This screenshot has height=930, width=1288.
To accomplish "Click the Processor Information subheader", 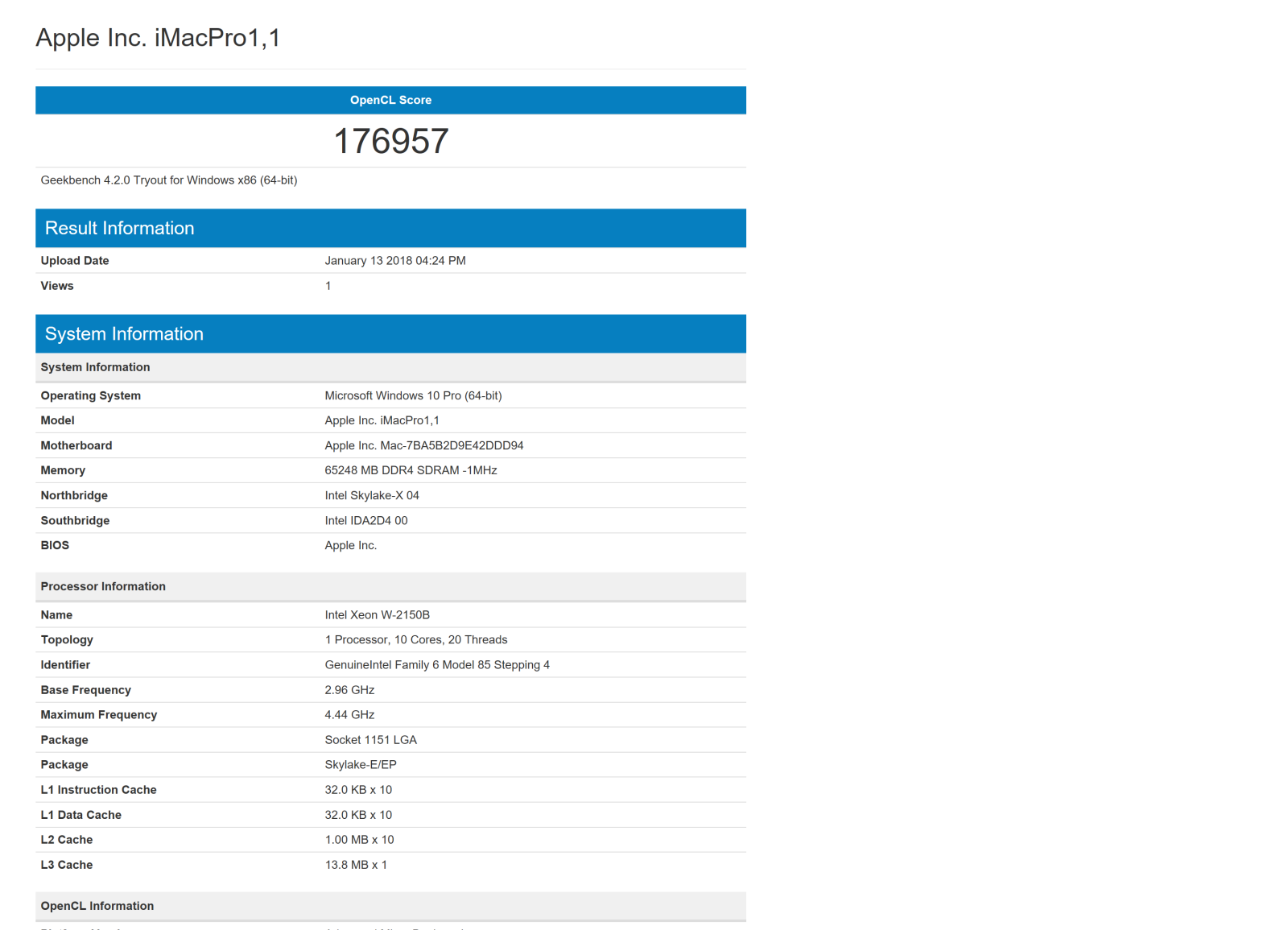I will [390, 586].
